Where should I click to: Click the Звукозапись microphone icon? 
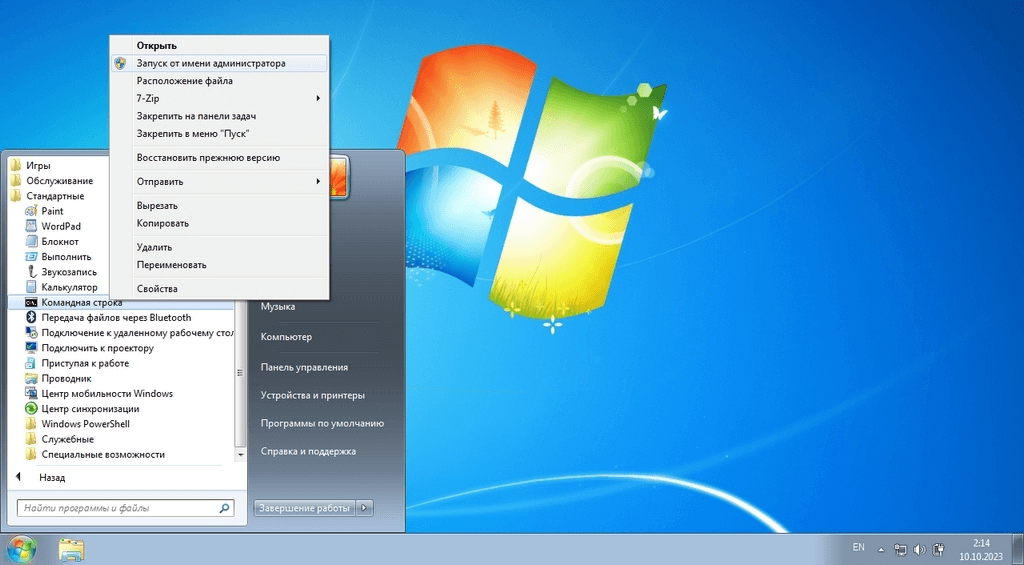click(31, 272)
